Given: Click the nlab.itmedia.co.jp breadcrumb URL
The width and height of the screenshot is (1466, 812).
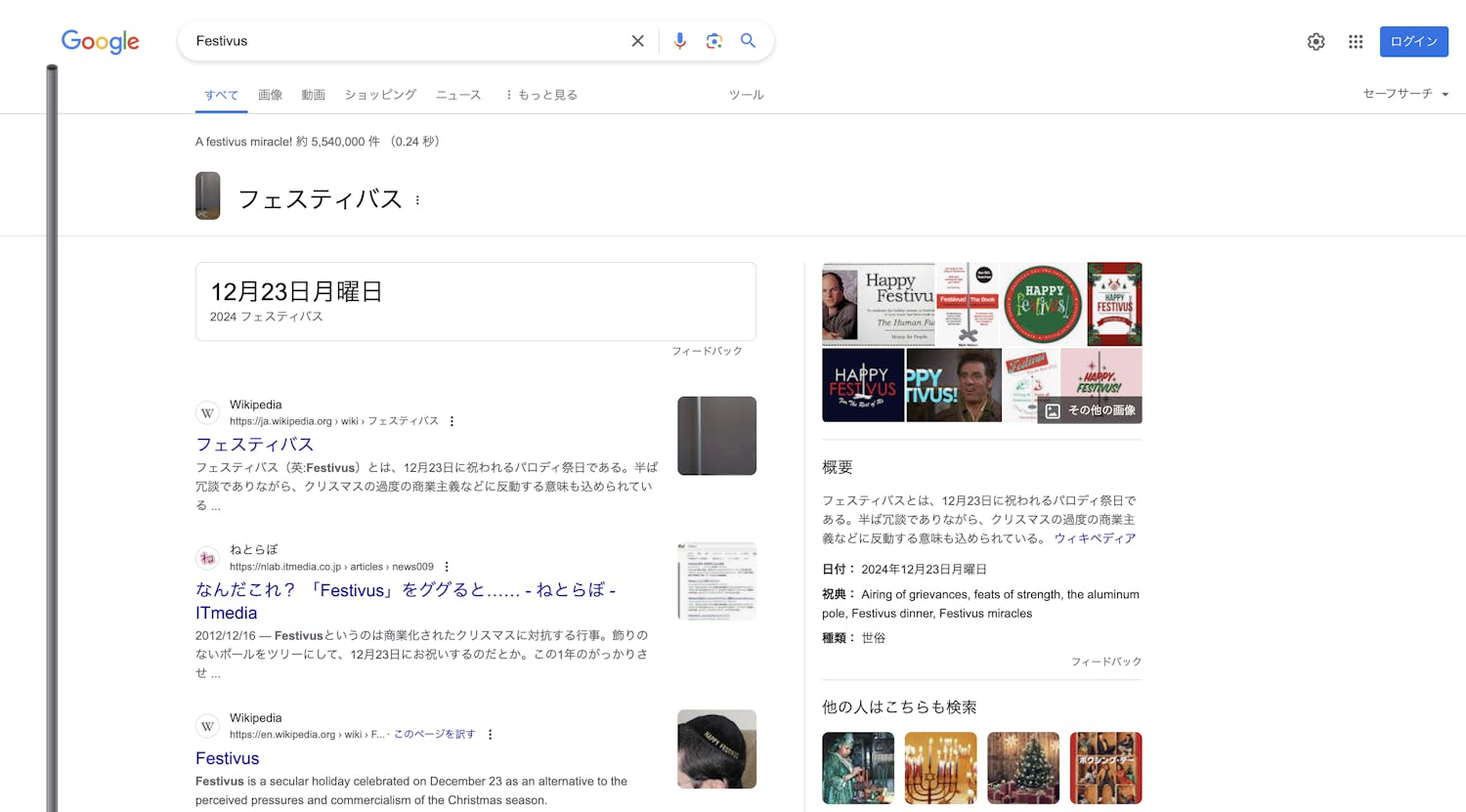Looking at the screenshot, I should 331,567.
